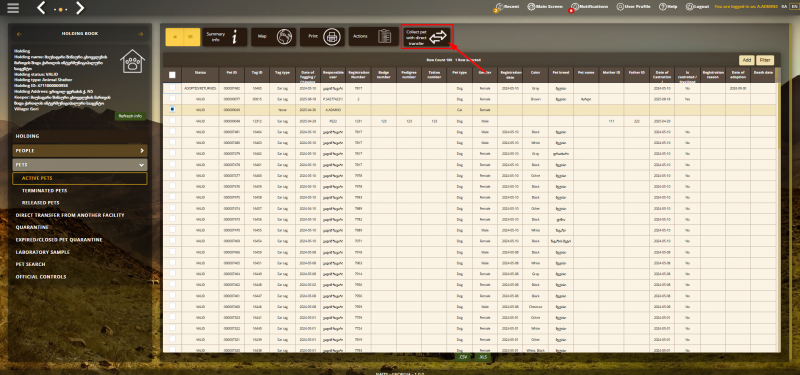Check checkbox for Tag ID 16464 row
This screenshot has height=375, width=800.
(172, 131)
